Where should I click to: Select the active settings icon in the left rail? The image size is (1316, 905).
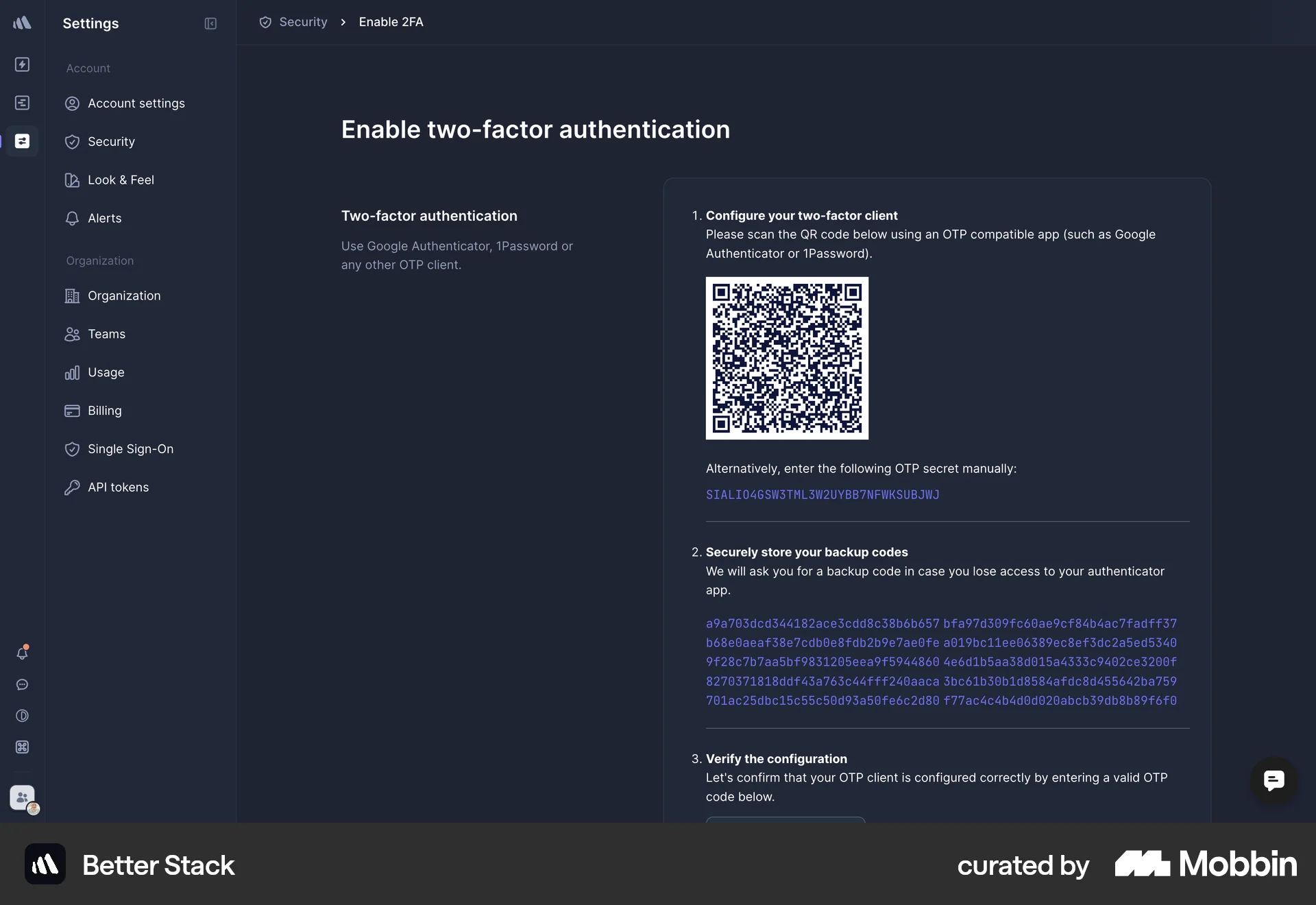coord(23,141)
